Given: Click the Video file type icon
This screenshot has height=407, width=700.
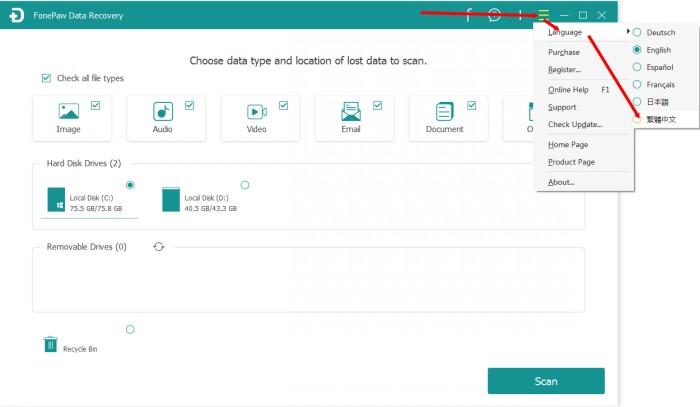Looking at the screenshot, I should pos(257,111).
